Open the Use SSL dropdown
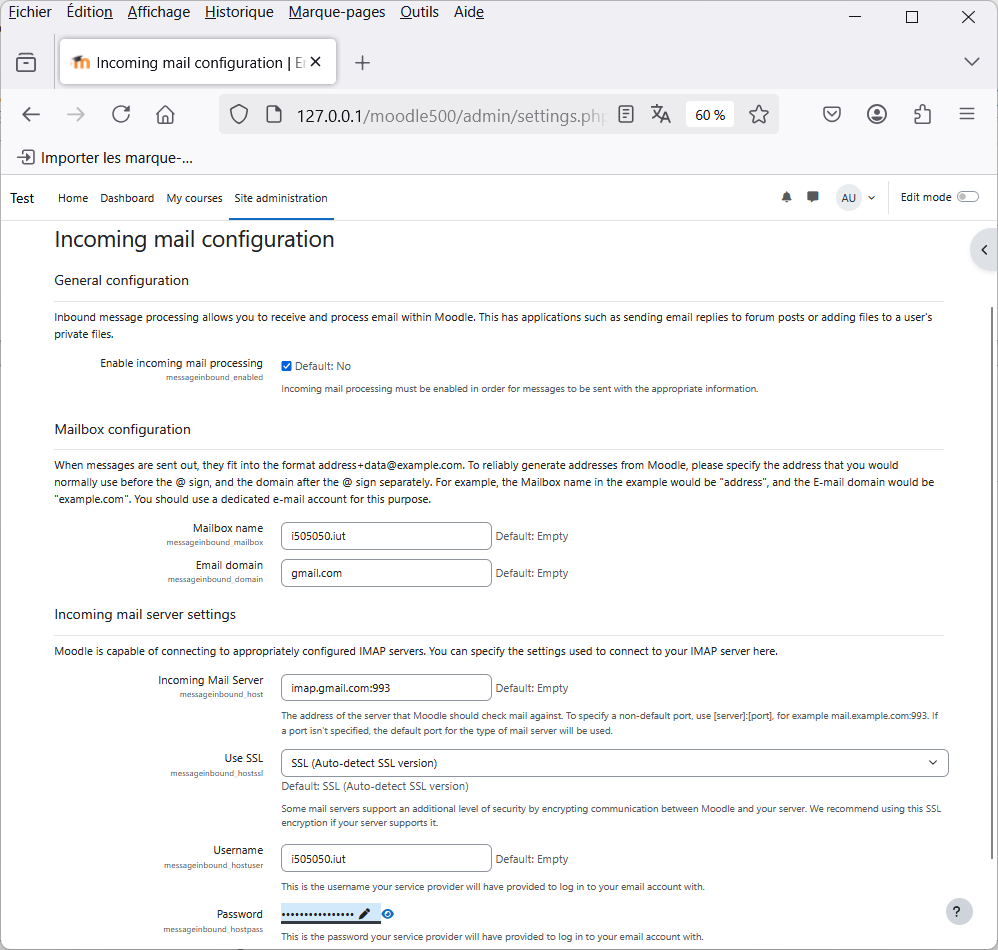This screenshot has width=998, height=950. click(x=615, y=763)
